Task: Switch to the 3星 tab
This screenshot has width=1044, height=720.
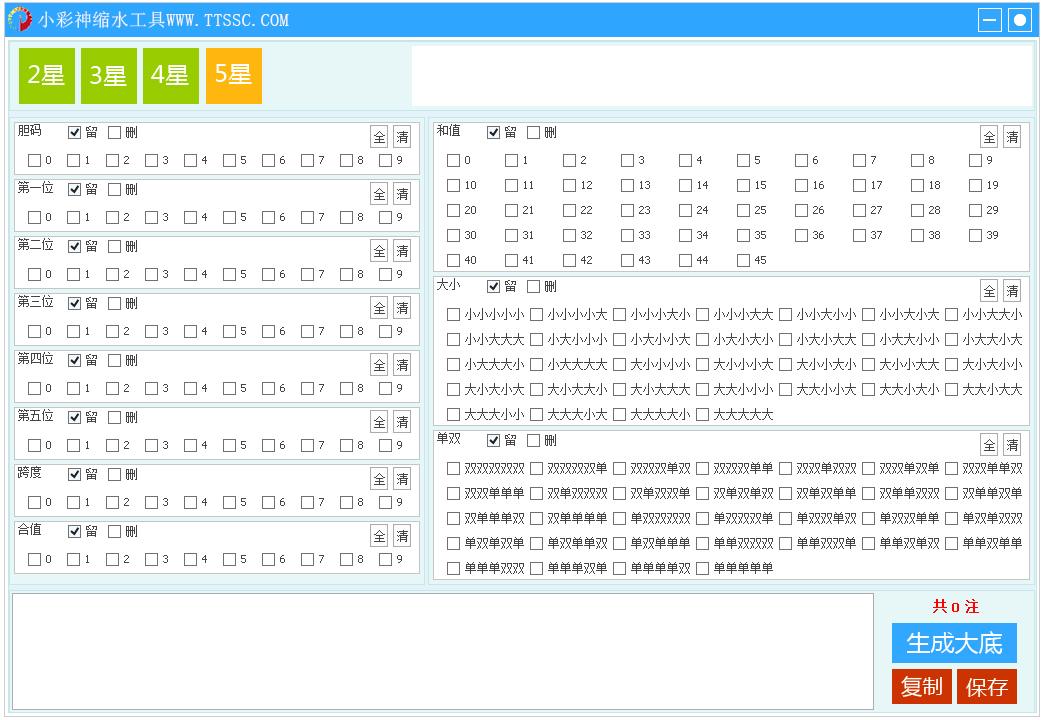Action: pos(109,76)
